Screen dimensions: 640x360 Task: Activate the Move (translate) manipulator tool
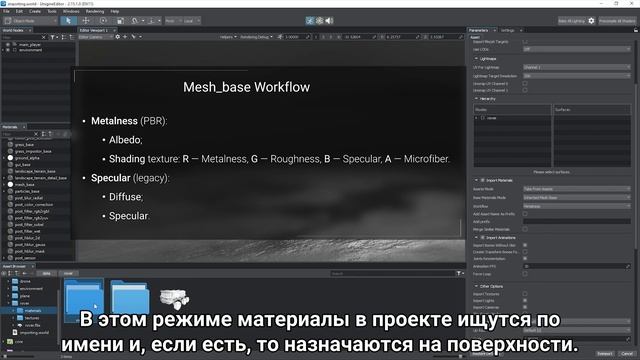[86, 20]
